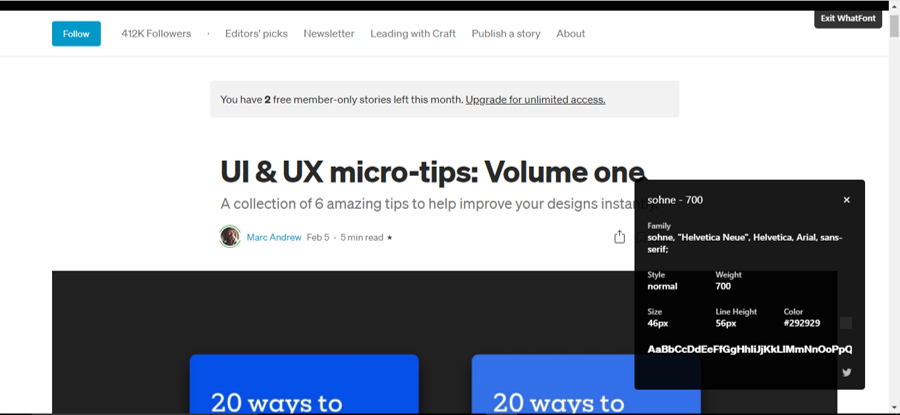Close the WhatFont info panel

pyautogui.click(x=846, y=200)
